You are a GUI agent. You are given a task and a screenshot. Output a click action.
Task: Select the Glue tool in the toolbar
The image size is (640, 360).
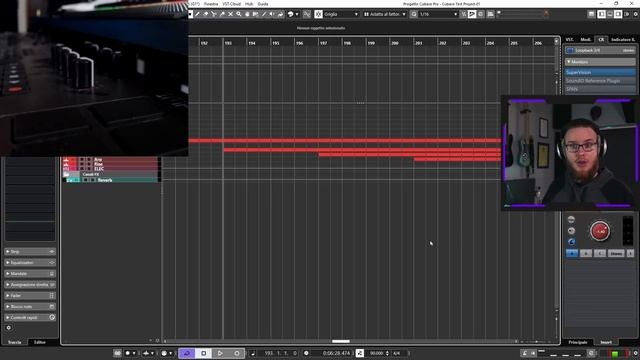pyautogui.click(x=222, y=14)
